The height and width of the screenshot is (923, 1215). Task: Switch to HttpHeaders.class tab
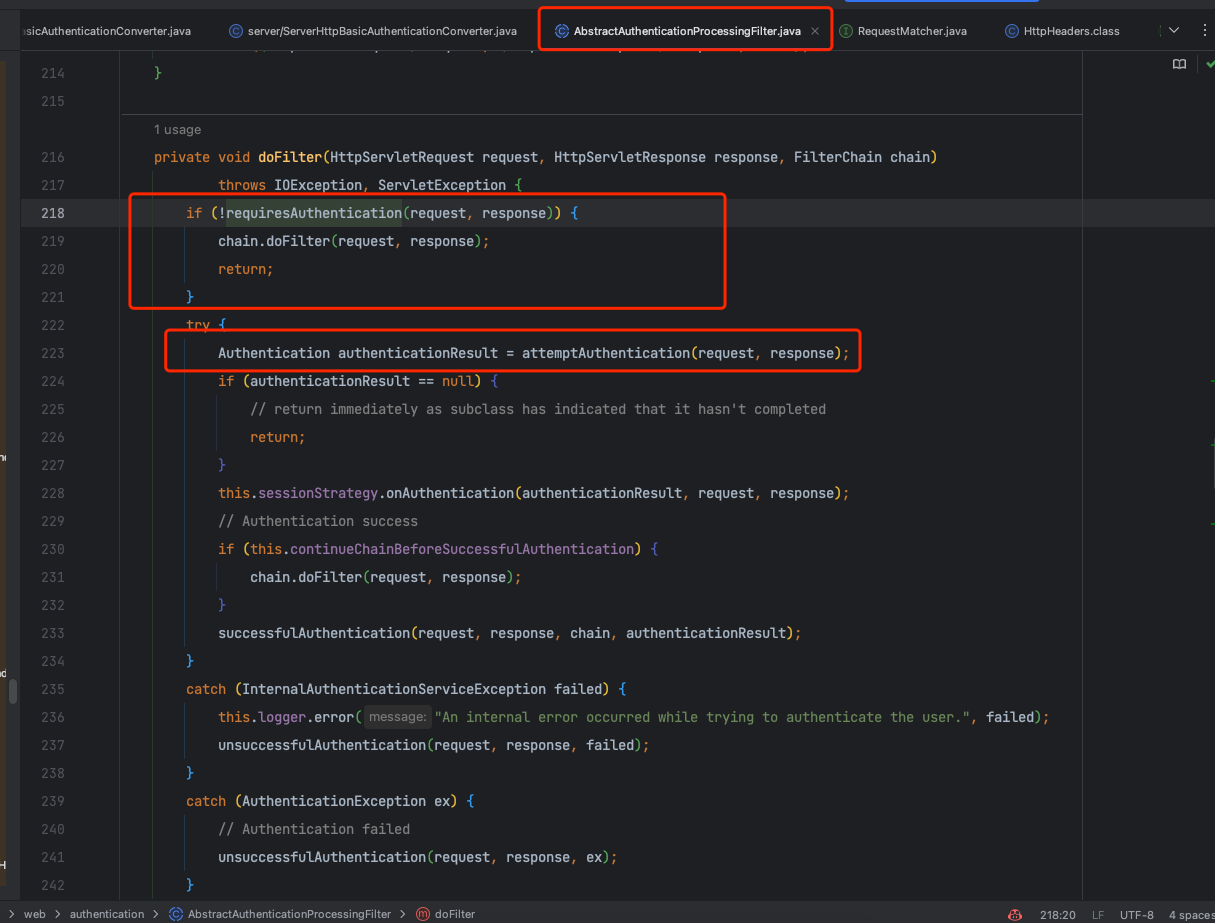pos(1071,31)
